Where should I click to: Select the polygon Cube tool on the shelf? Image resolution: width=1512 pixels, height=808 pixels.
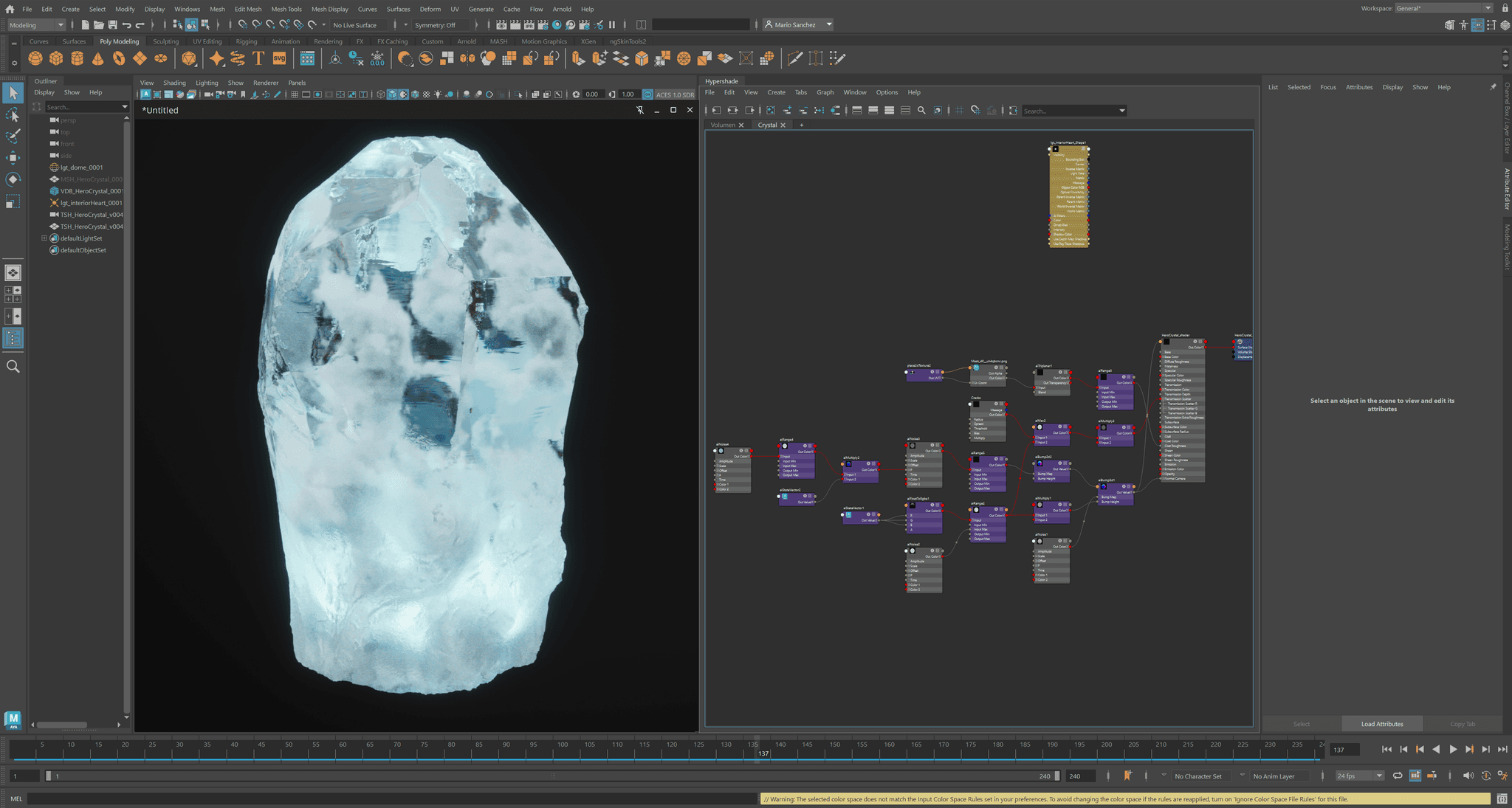pyautogui.click(x=56, y=58)
